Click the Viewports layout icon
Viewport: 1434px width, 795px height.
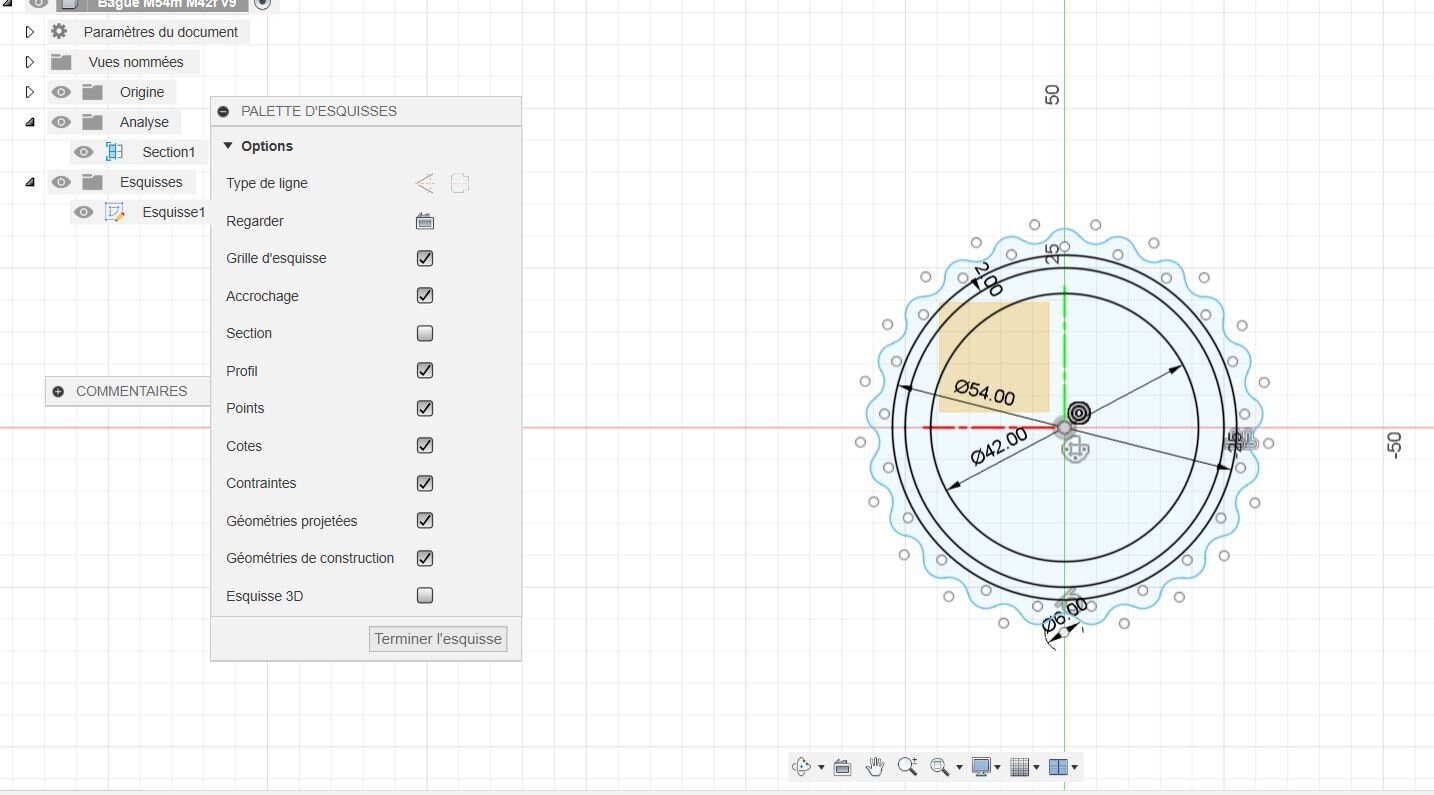tap(1058, 767)
